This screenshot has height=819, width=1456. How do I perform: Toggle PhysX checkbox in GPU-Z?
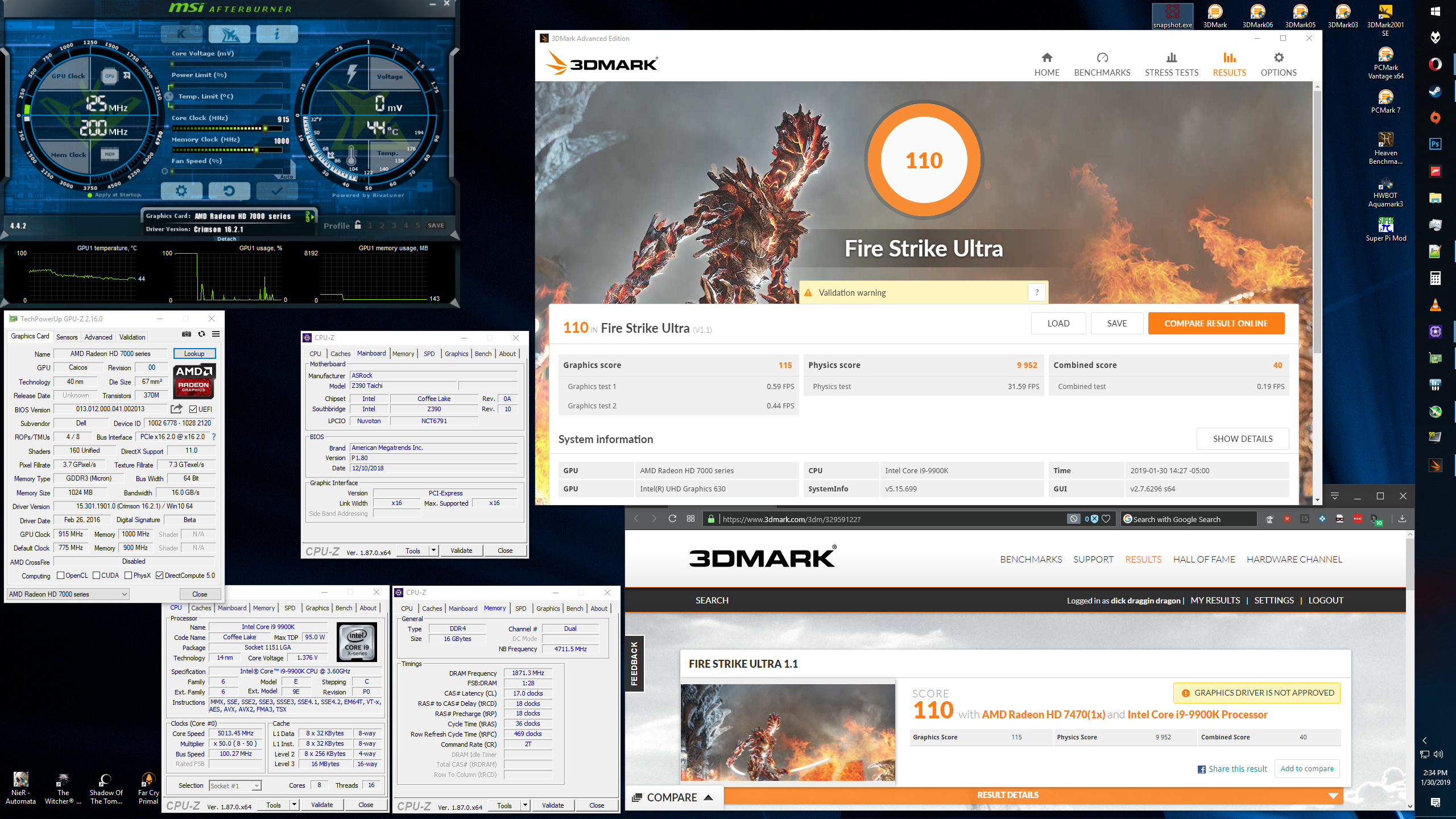(128, 576)
